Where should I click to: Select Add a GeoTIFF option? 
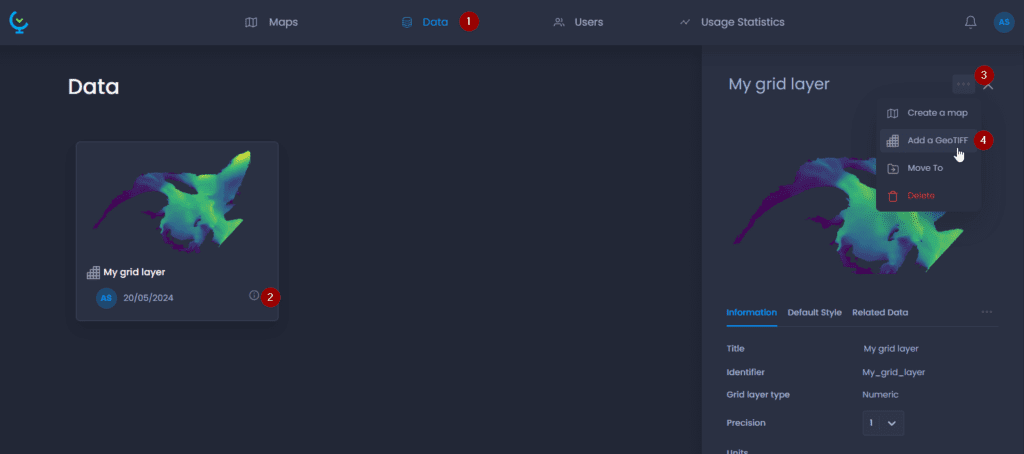[927, 140]
